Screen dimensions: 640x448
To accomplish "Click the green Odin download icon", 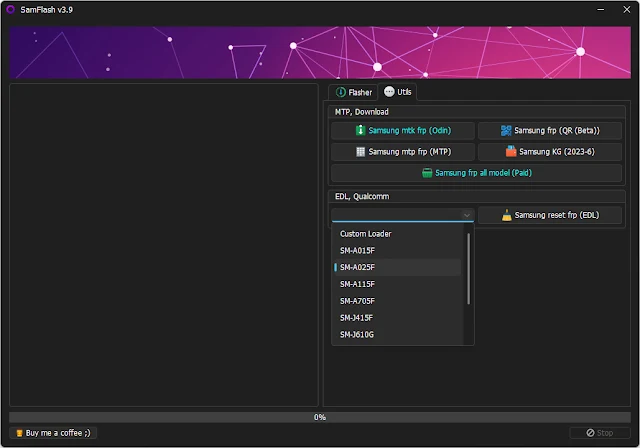I will click(360, 130).
